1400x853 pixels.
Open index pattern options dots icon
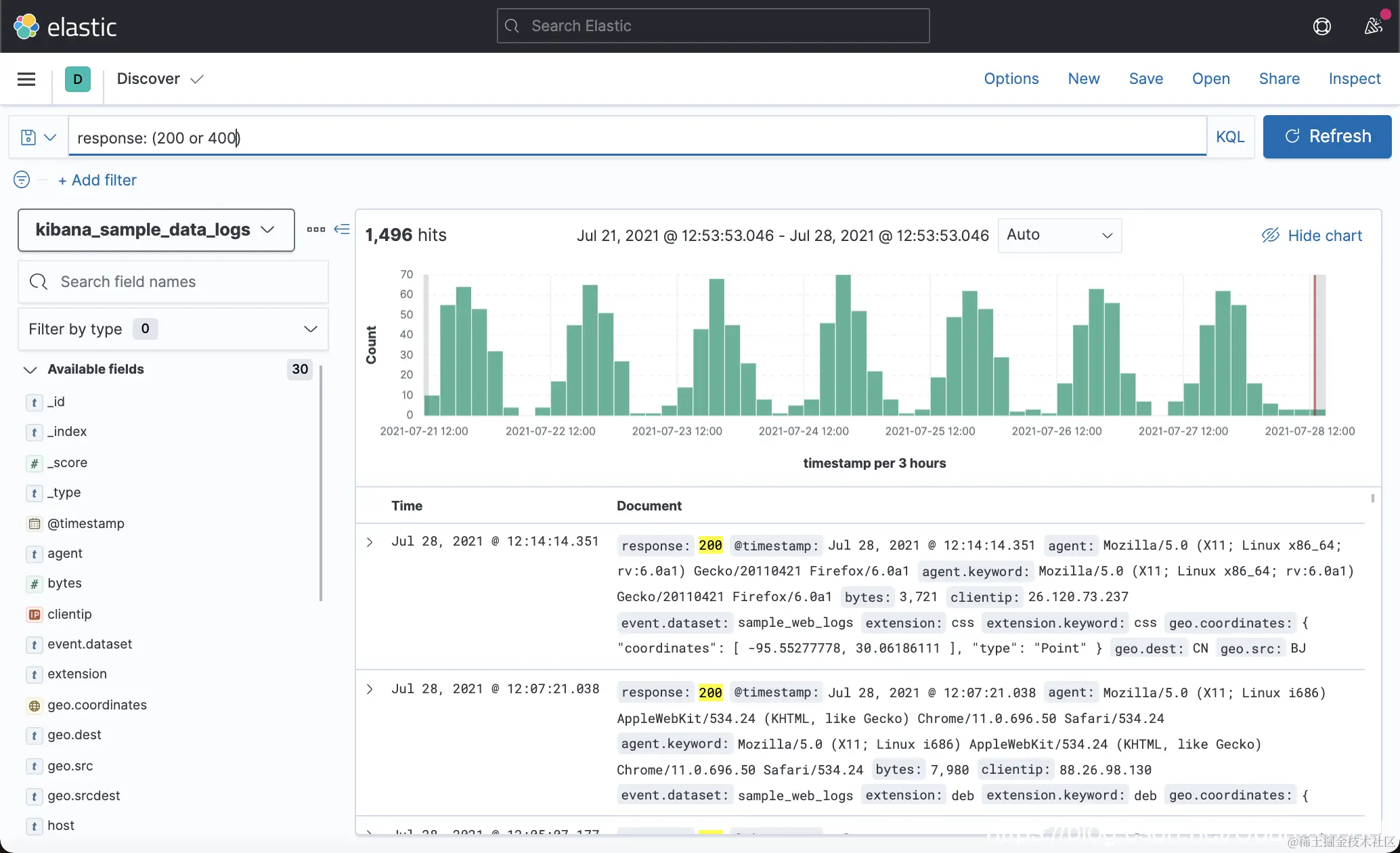[315, 229]
